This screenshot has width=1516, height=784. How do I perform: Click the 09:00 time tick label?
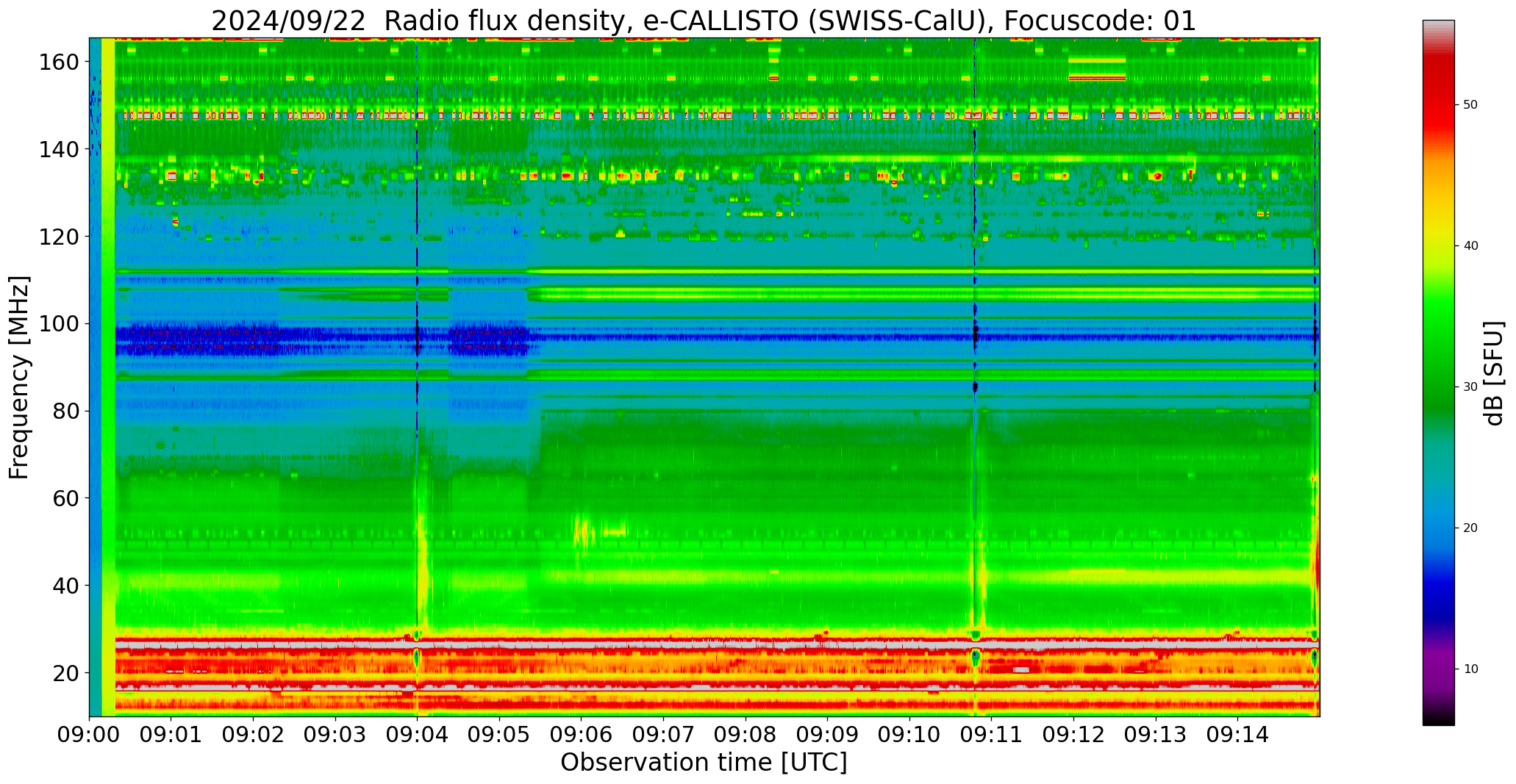point(90,736)
